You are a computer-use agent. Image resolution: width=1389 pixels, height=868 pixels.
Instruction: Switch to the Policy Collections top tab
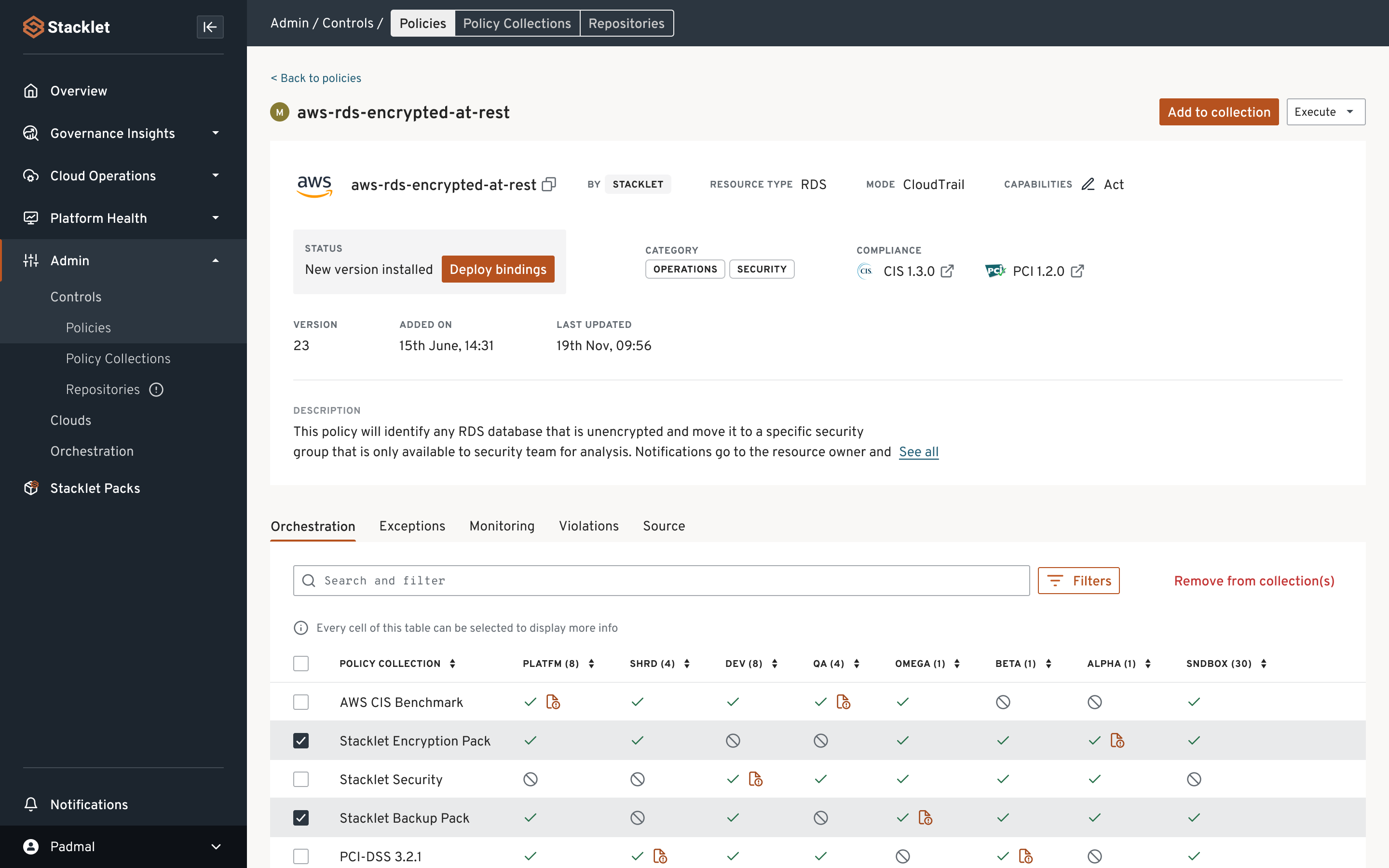coord(517,24)
